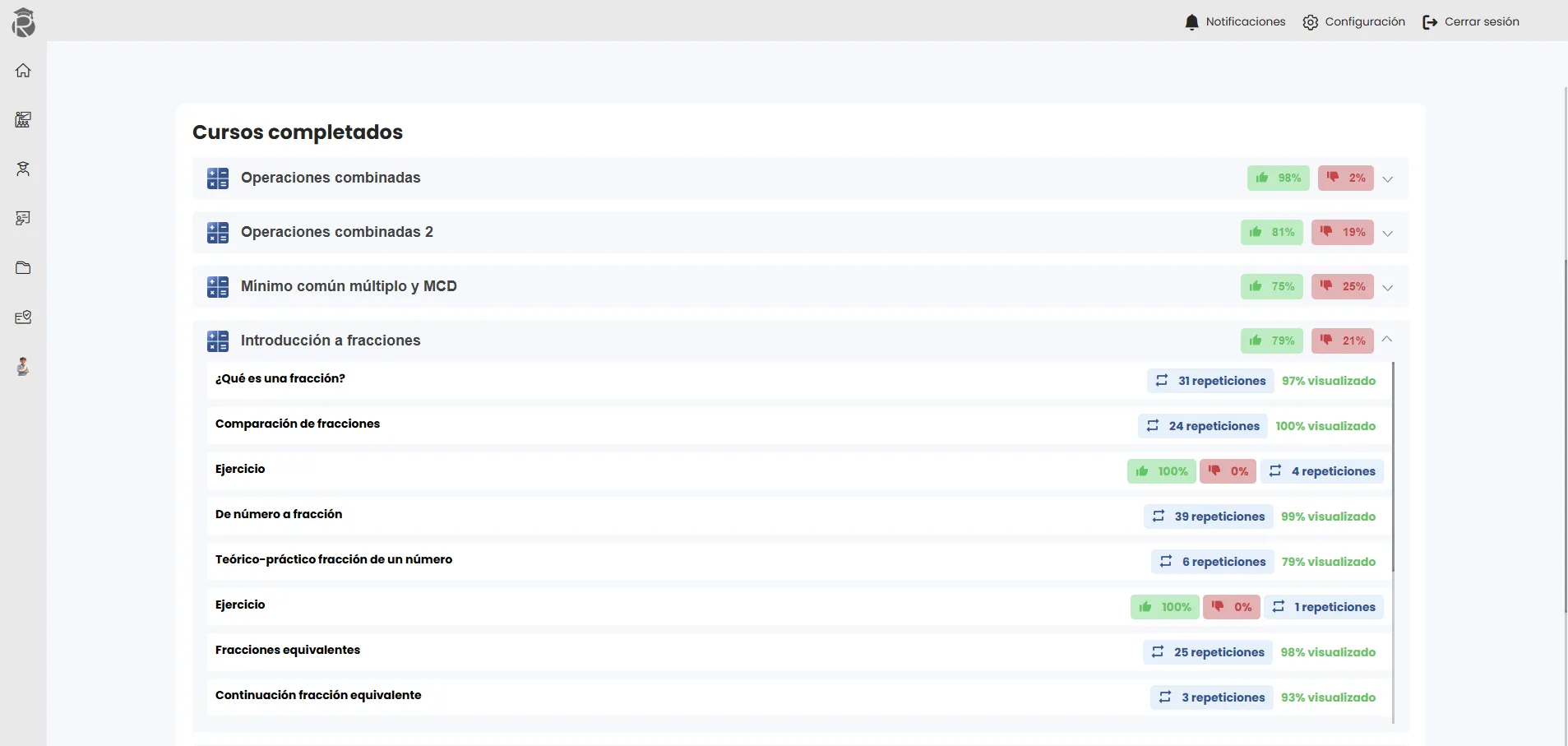Open Configuración settings
This screenshot has height=746, width=1568.
click(1354, 22)
